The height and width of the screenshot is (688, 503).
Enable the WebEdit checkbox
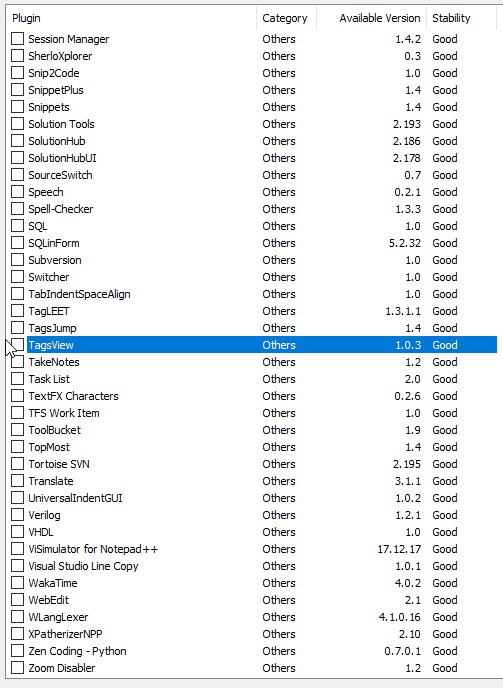[18, 600]
